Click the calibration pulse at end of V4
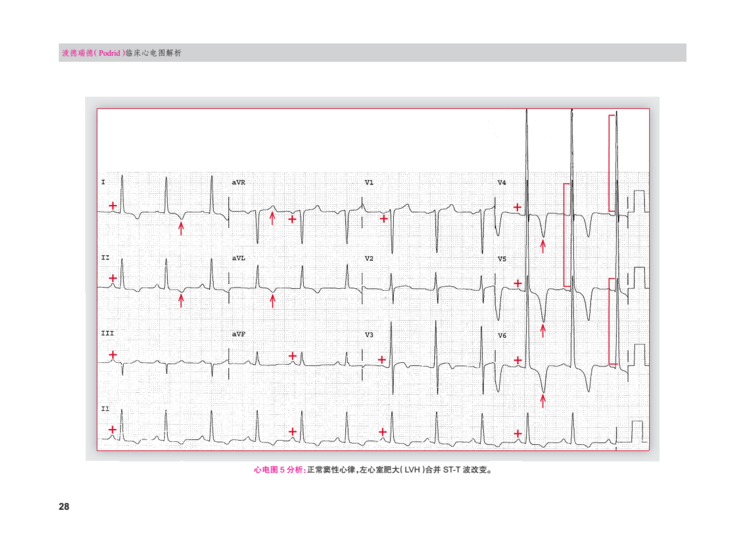730x552 pixels. pos(636,202)
